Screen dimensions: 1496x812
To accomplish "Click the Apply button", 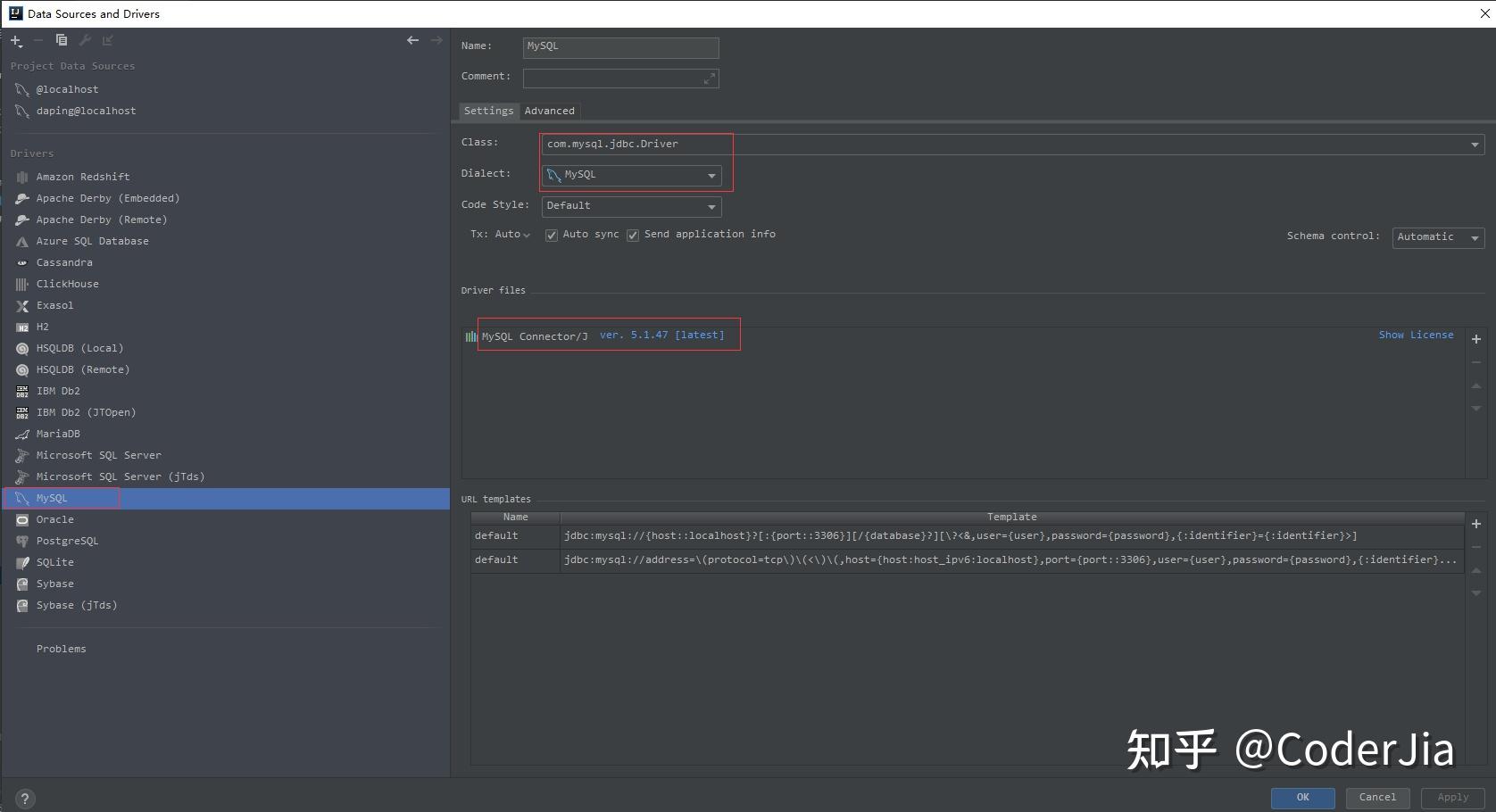I will tap(1452, 798).
